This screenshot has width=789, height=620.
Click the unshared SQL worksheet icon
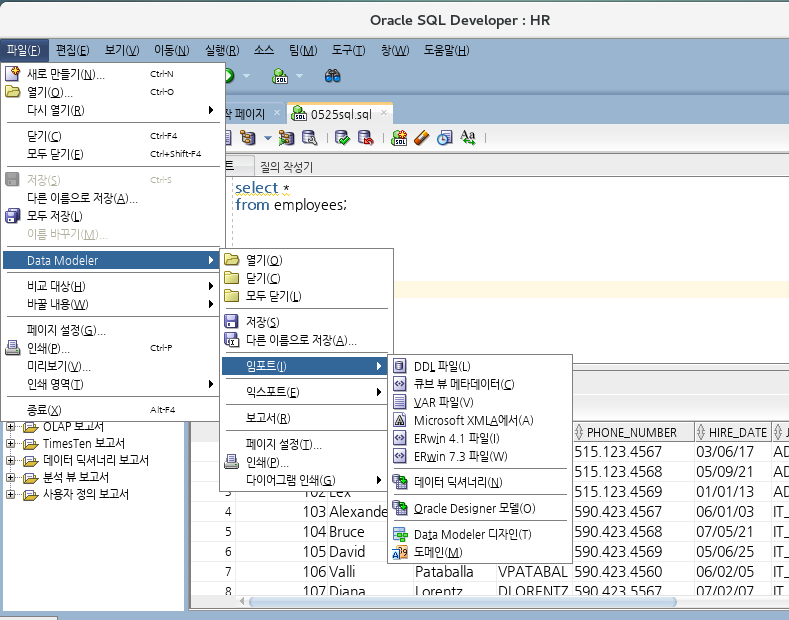pyautogui.click(x=399, y=137)
